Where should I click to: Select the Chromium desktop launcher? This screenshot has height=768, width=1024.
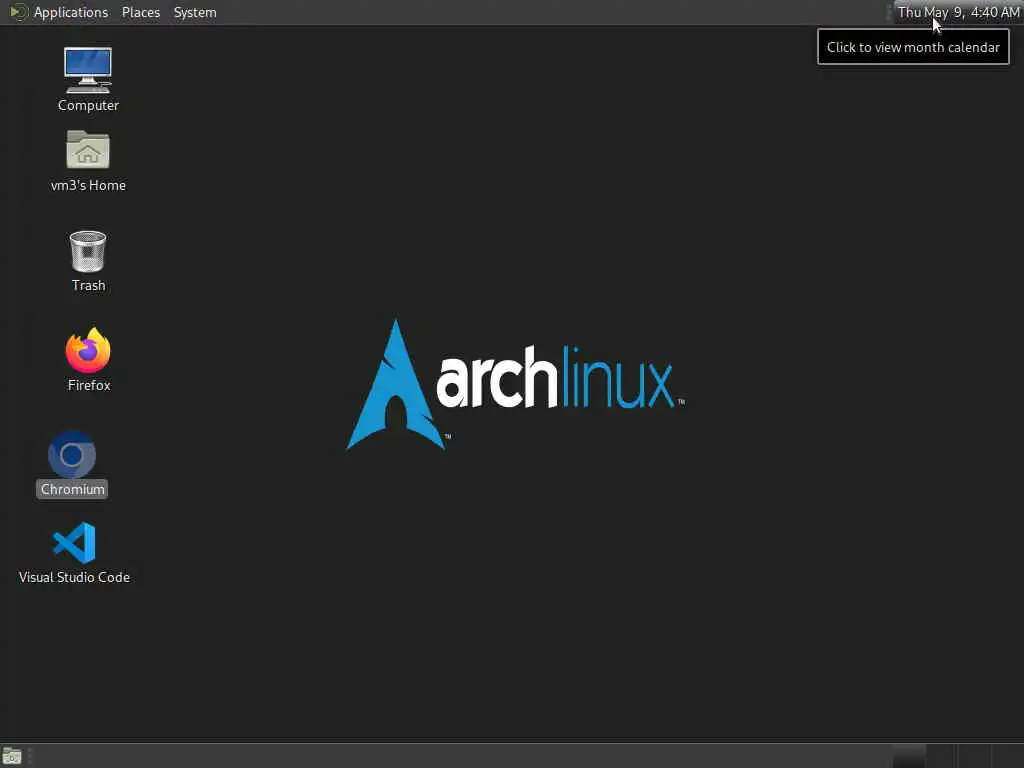coord(72,464)
